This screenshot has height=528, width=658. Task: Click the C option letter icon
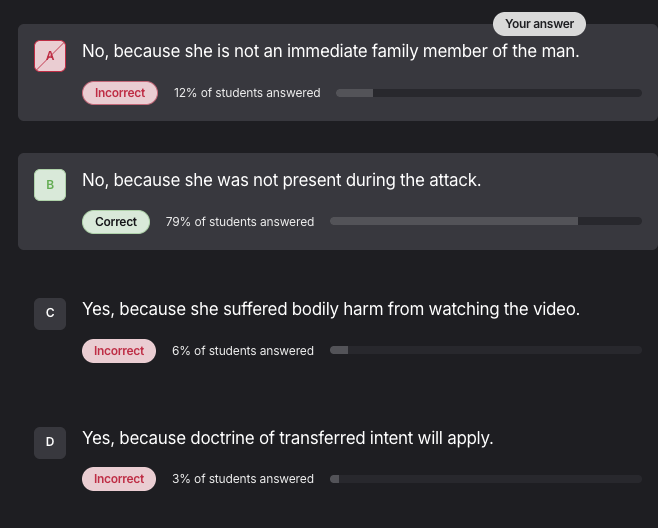(x=50, y=314)
